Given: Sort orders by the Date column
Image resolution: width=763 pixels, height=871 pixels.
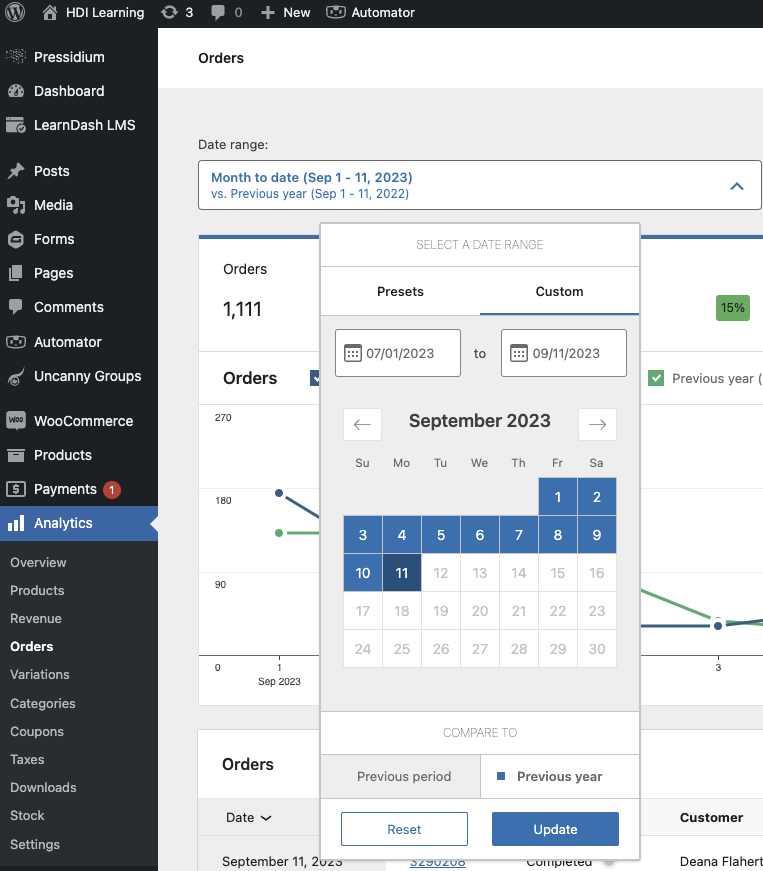Looking at the screenshot, I should [x=248, y=817].
